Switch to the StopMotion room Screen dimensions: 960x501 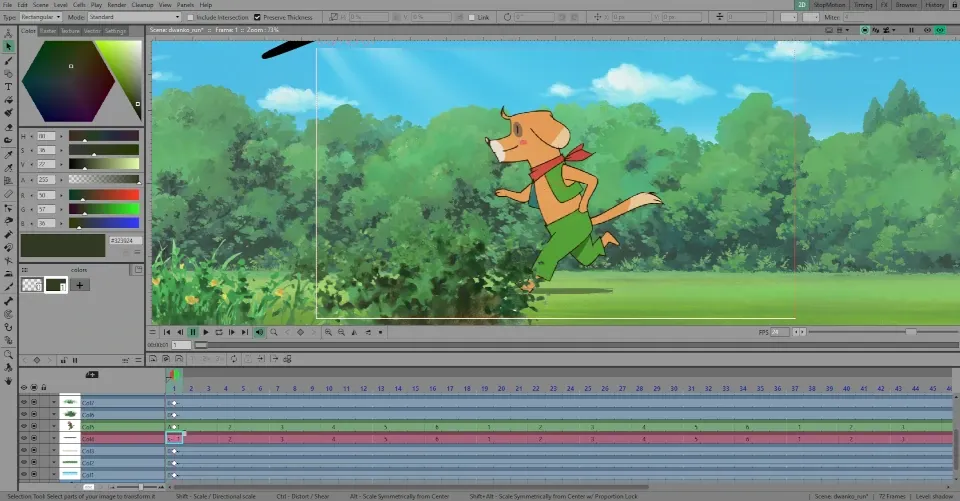(830, 5)
